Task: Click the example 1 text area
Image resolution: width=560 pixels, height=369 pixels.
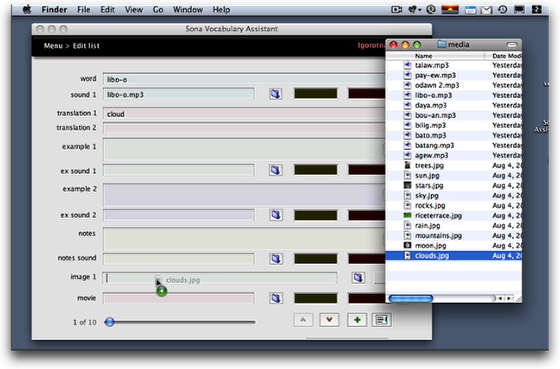Action: click(x=244, y=149)
